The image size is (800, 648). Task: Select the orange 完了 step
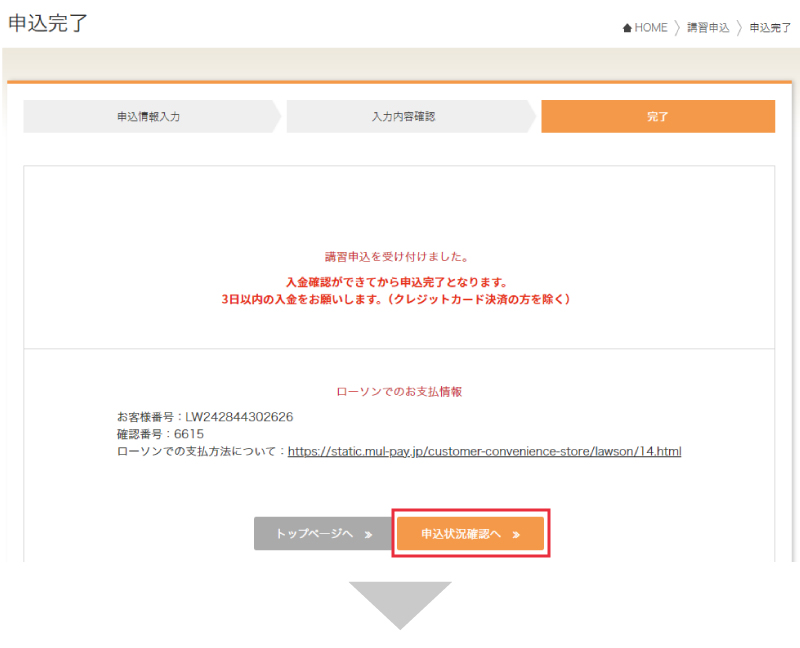657,116
